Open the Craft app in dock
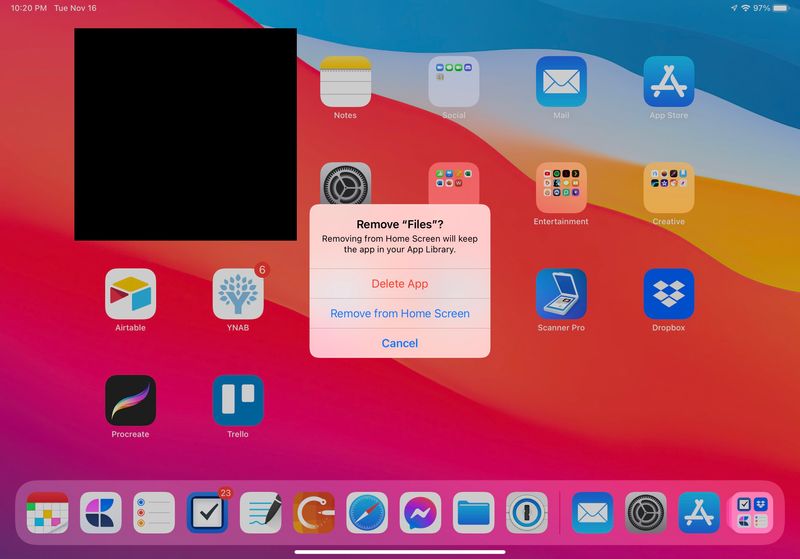800x559 pixels. pos(101,513)
